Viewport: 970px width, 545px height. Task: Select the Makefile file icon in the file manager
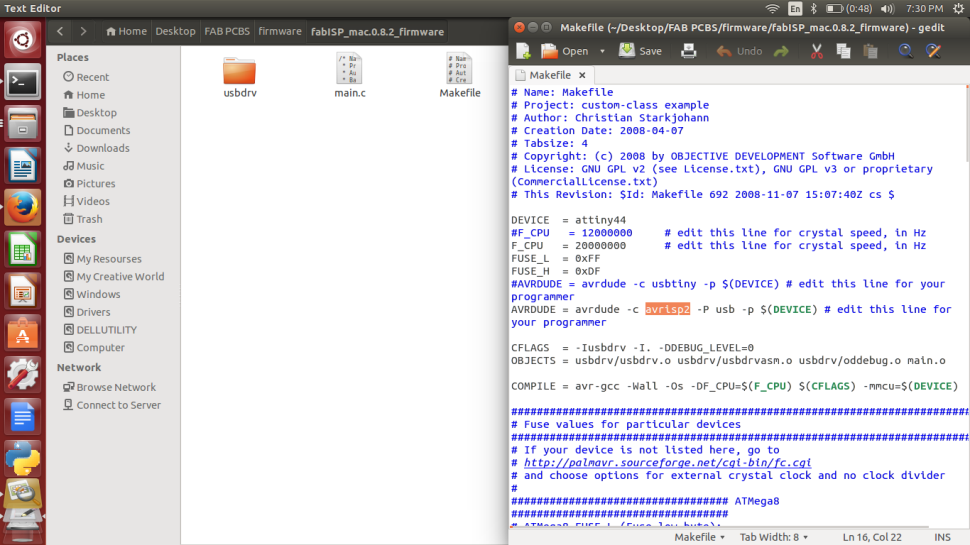460,75
